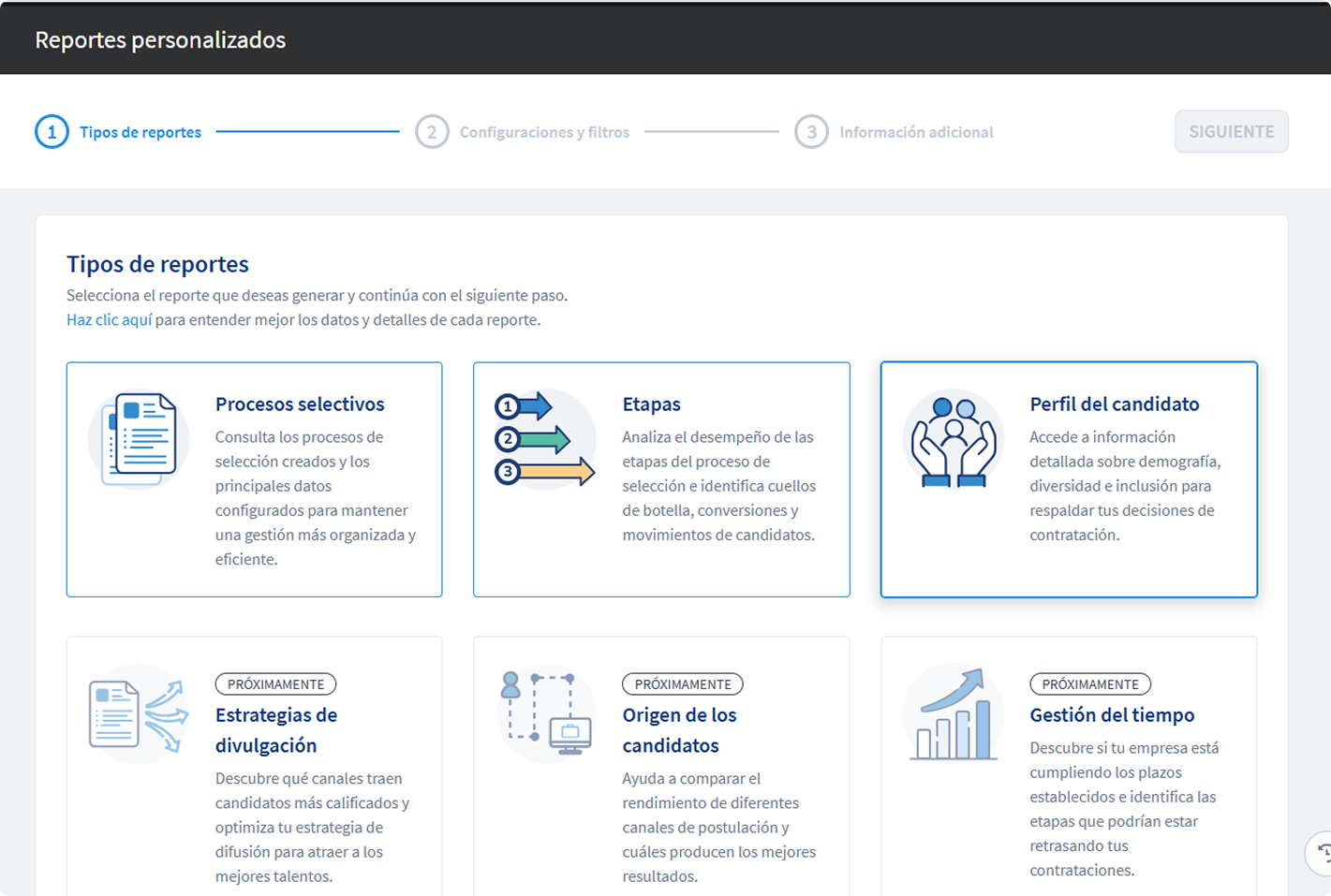The height and width of the screenshot is (896, 1331).
Task: Choose the Perfil del candidato report title
Action: click(x=1114, y=404)
